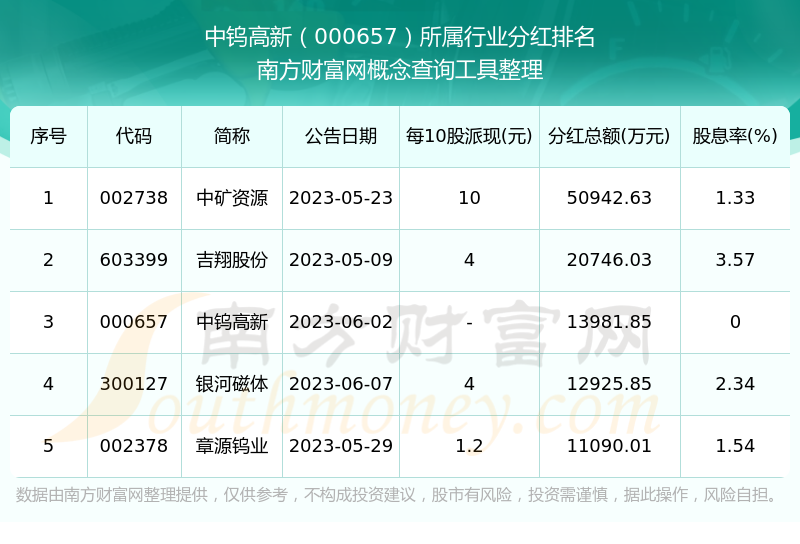The width and height of the screenshot is (800, 544).
Task: Click the yield value 3.57
Action: [735, 260]
